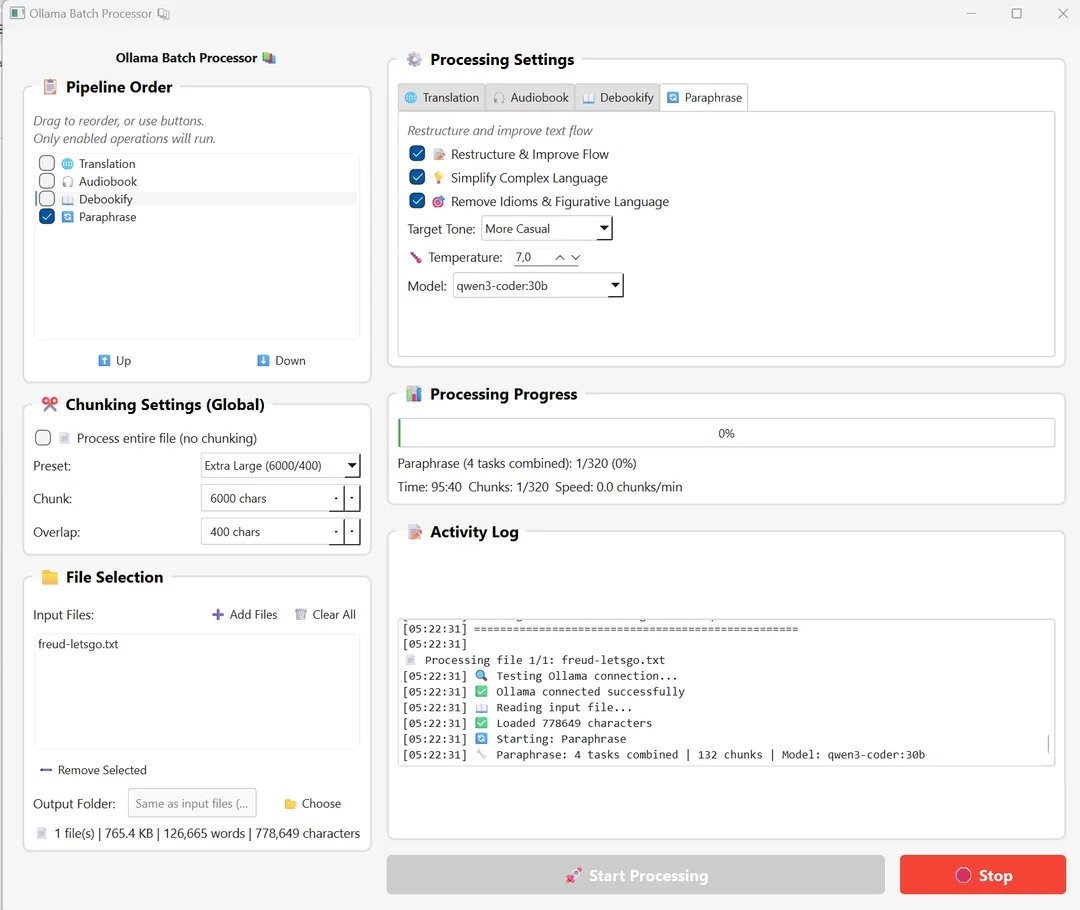Toggle Process entire file (no chunking)
The height and width of the screenshot is (910, 1080).
tap(43, 438)
